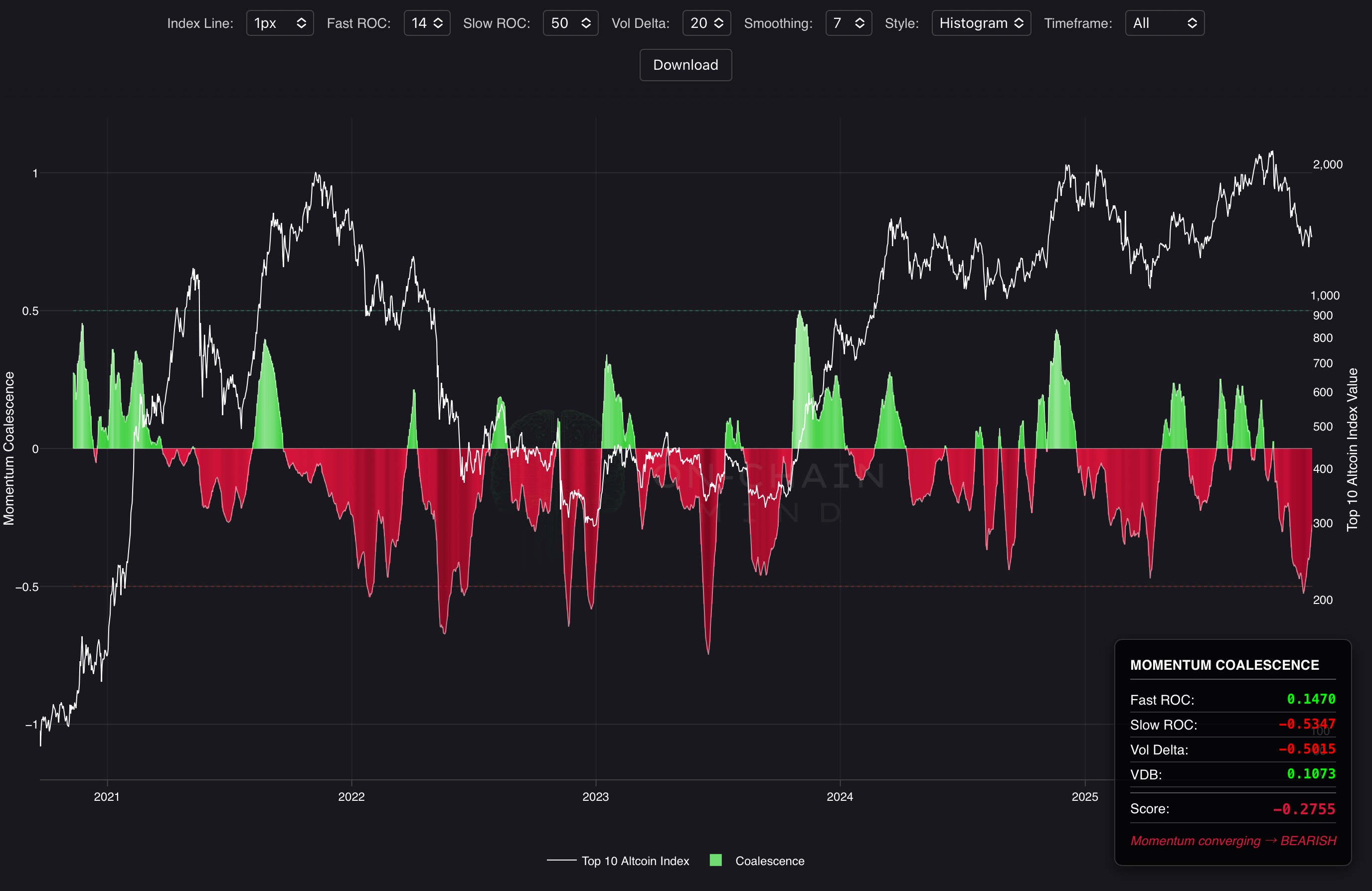
Task: Click Momentum Coalescence y-axis title
Action: click(8, 448)
